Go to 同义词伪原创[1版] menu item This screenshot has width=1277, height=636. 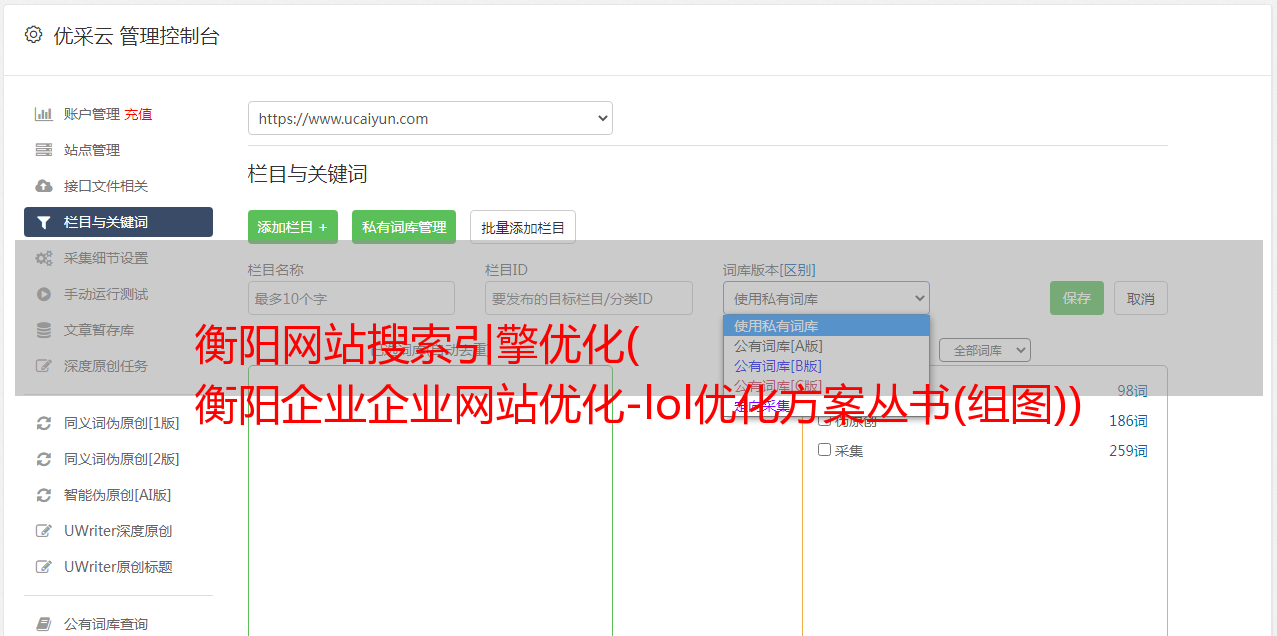(x=121, y=423)
